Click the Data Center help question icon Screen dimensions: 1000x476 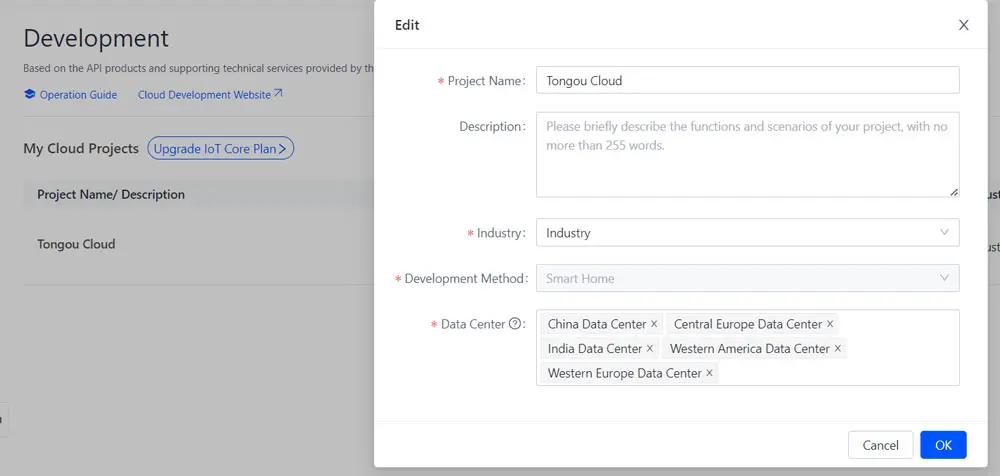[515, 324]
